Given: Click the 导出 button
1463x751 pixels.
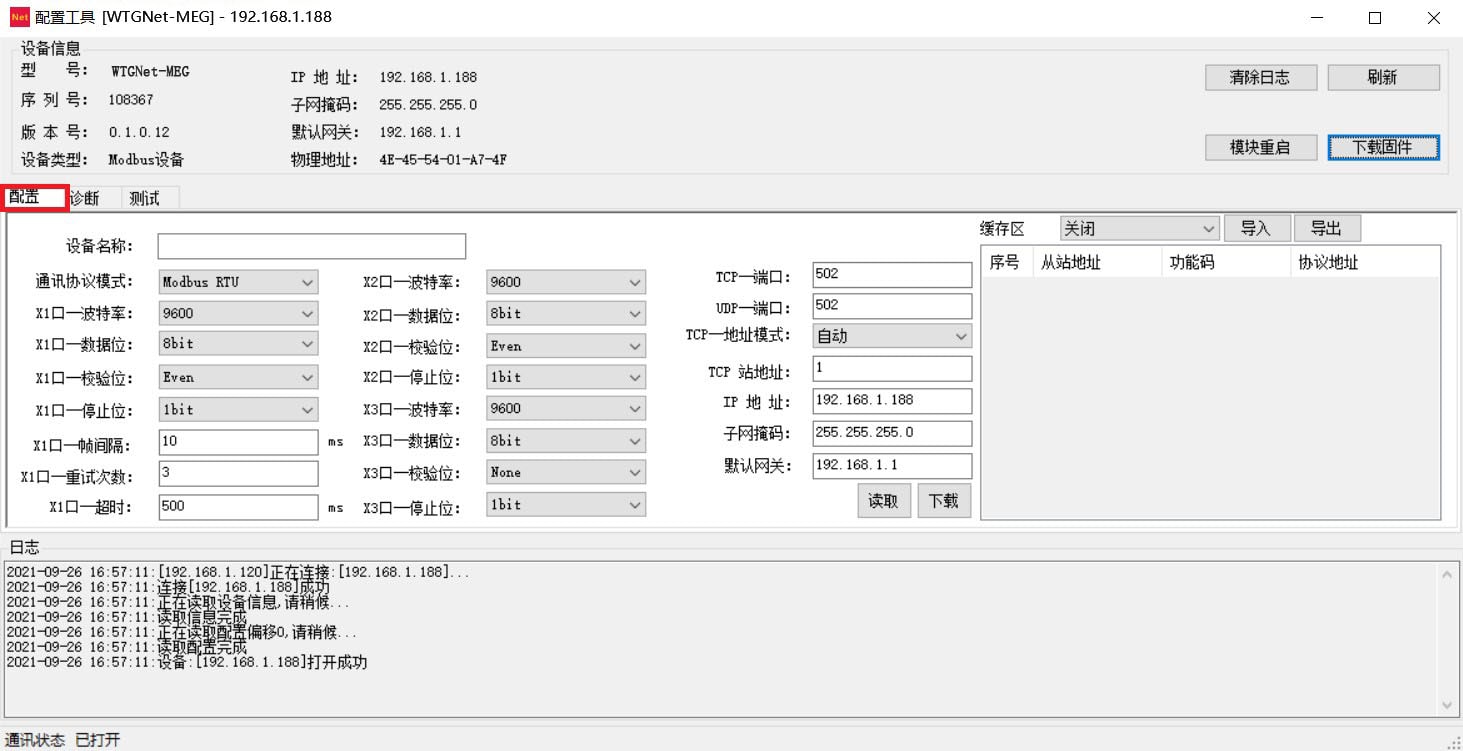Looking at the screenshot, I should pyautogui.click(x=1327, y=228).
